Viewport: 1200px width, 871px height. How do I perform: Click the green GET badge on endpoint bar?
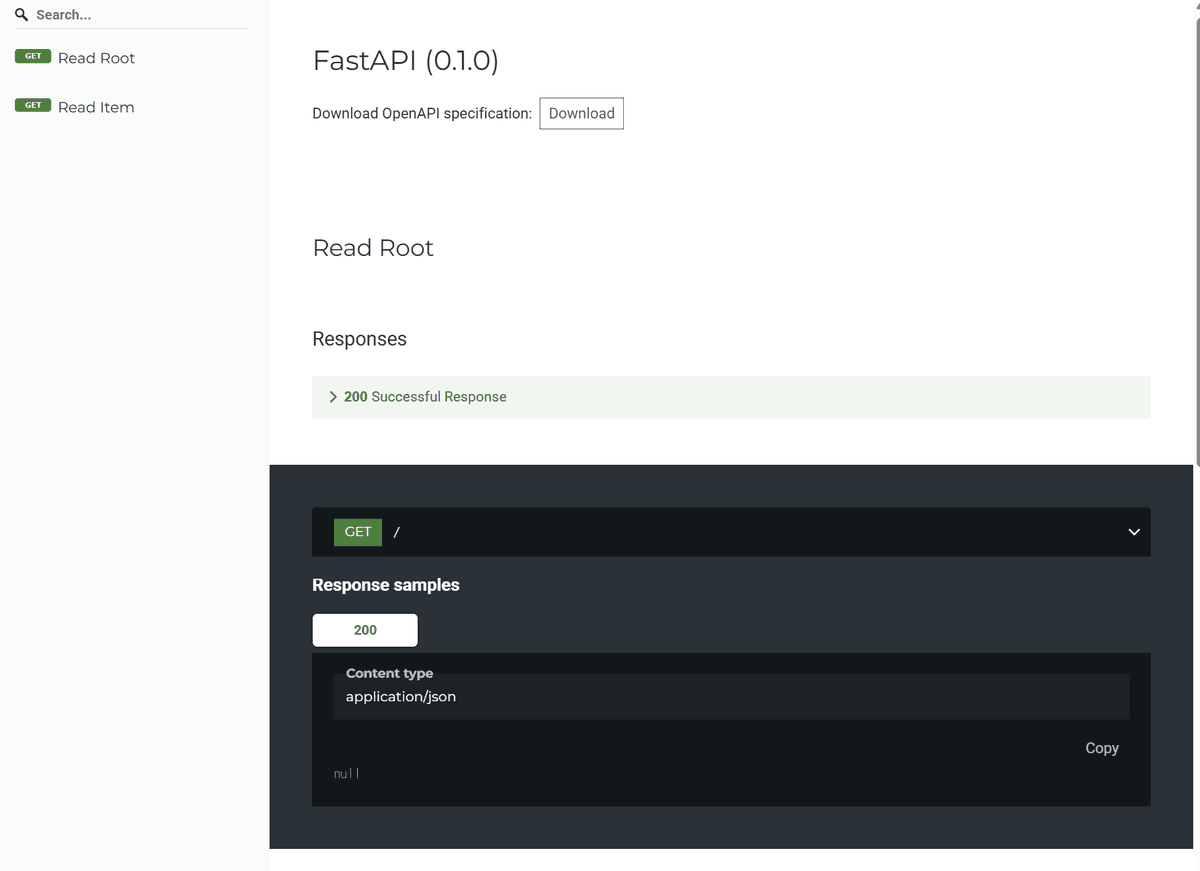[x=358, y=532]
